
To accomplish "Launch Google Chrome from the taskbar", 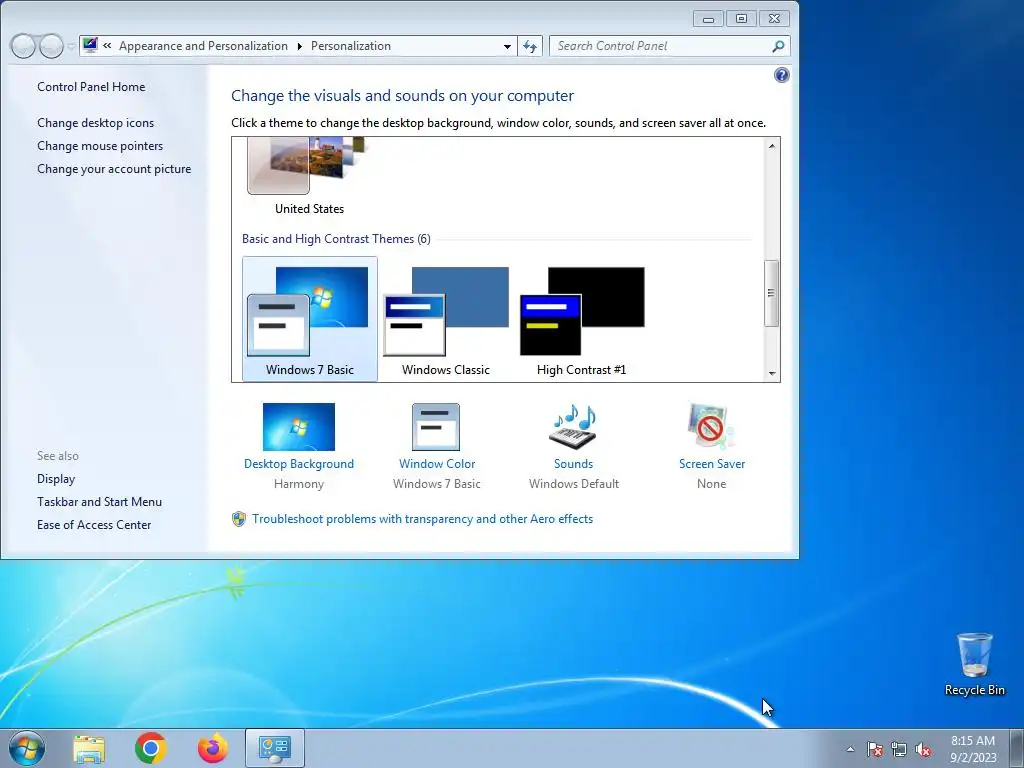I will click(x=151, y=748).
